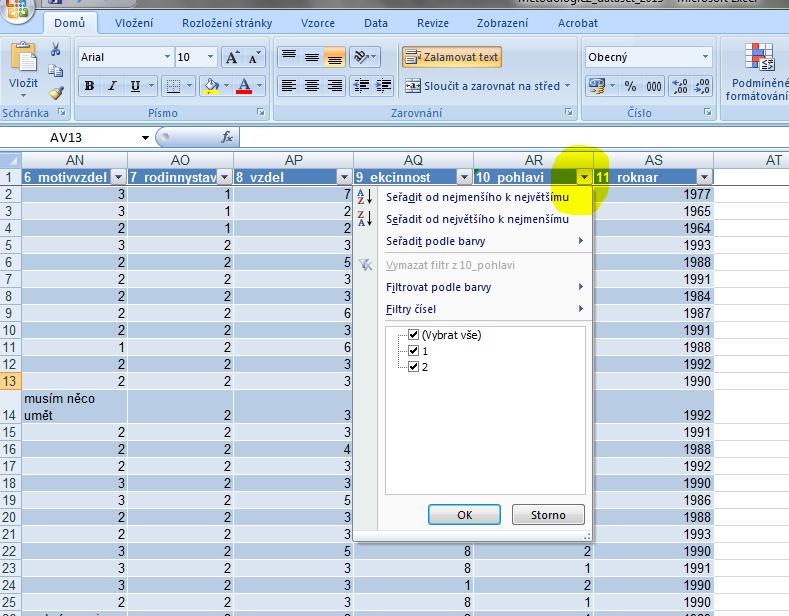Screen dimensions: 789x616
Task: Open filter dropdown for 6_motivvzdel
Action: click(118, 177)
